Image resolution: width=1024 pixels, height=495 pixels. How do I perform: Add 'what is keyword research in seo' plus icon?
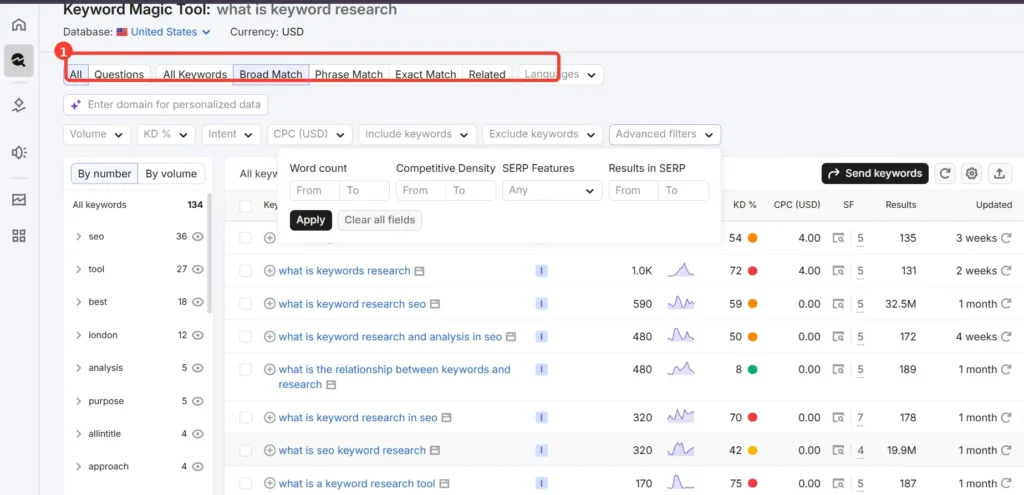coord(269,417)
